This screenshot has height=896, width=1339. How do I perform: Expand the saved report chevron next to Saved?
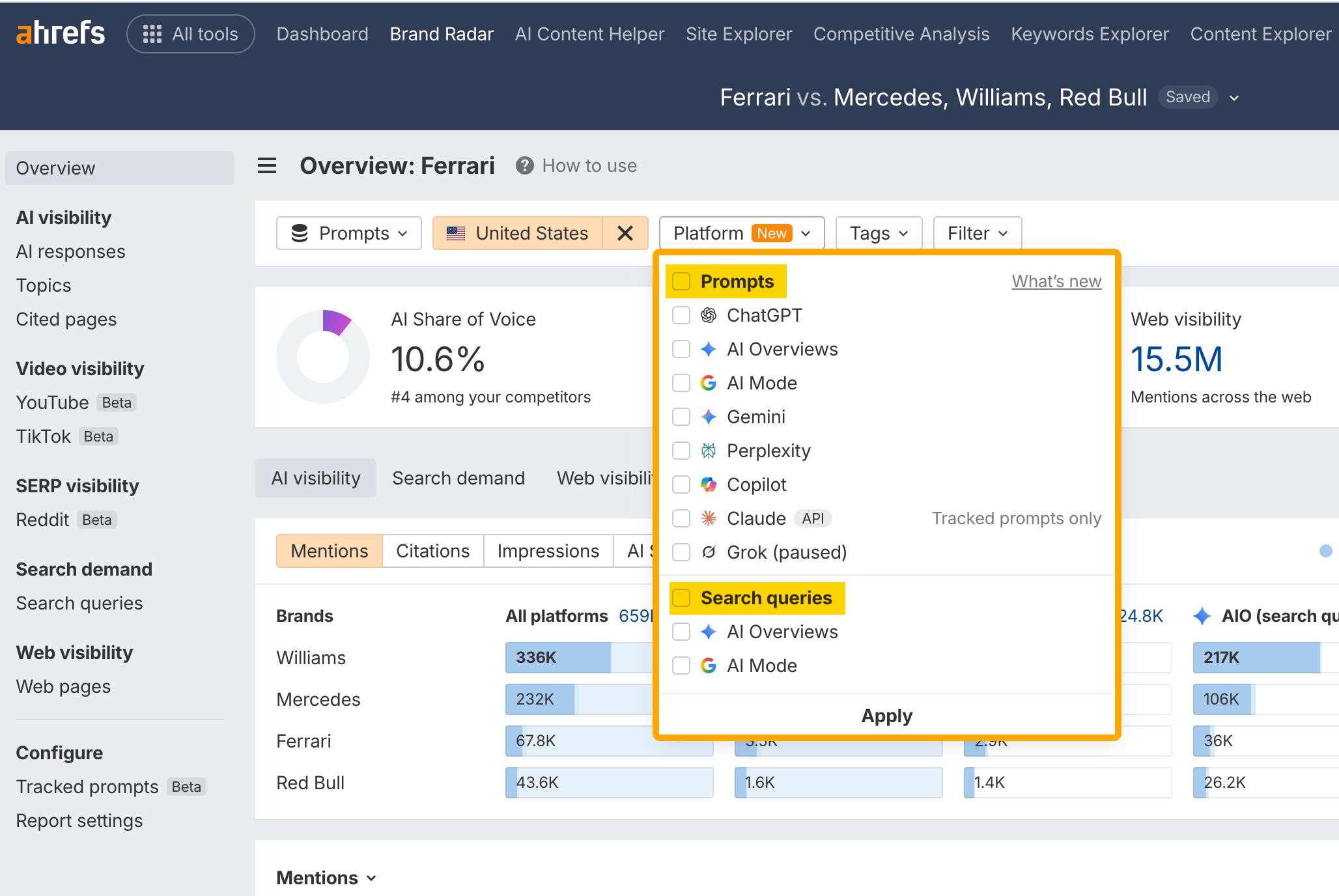[x=1234, y=98]
